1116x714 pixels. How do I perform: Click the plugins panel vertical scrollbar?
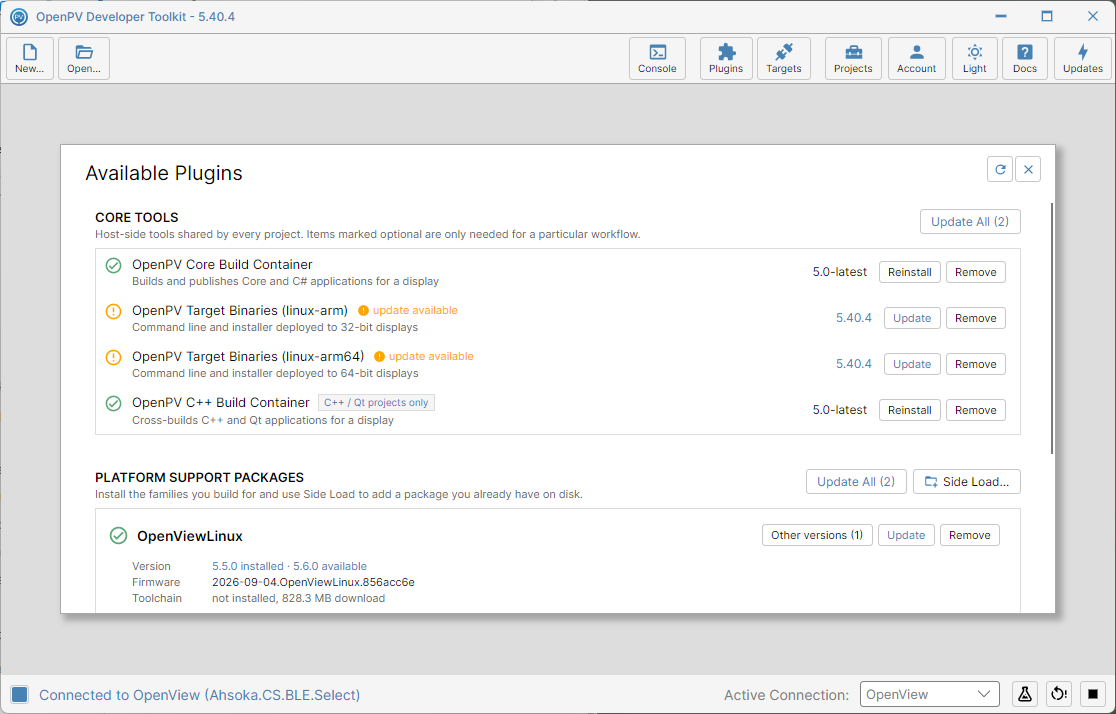[1051, 328]
